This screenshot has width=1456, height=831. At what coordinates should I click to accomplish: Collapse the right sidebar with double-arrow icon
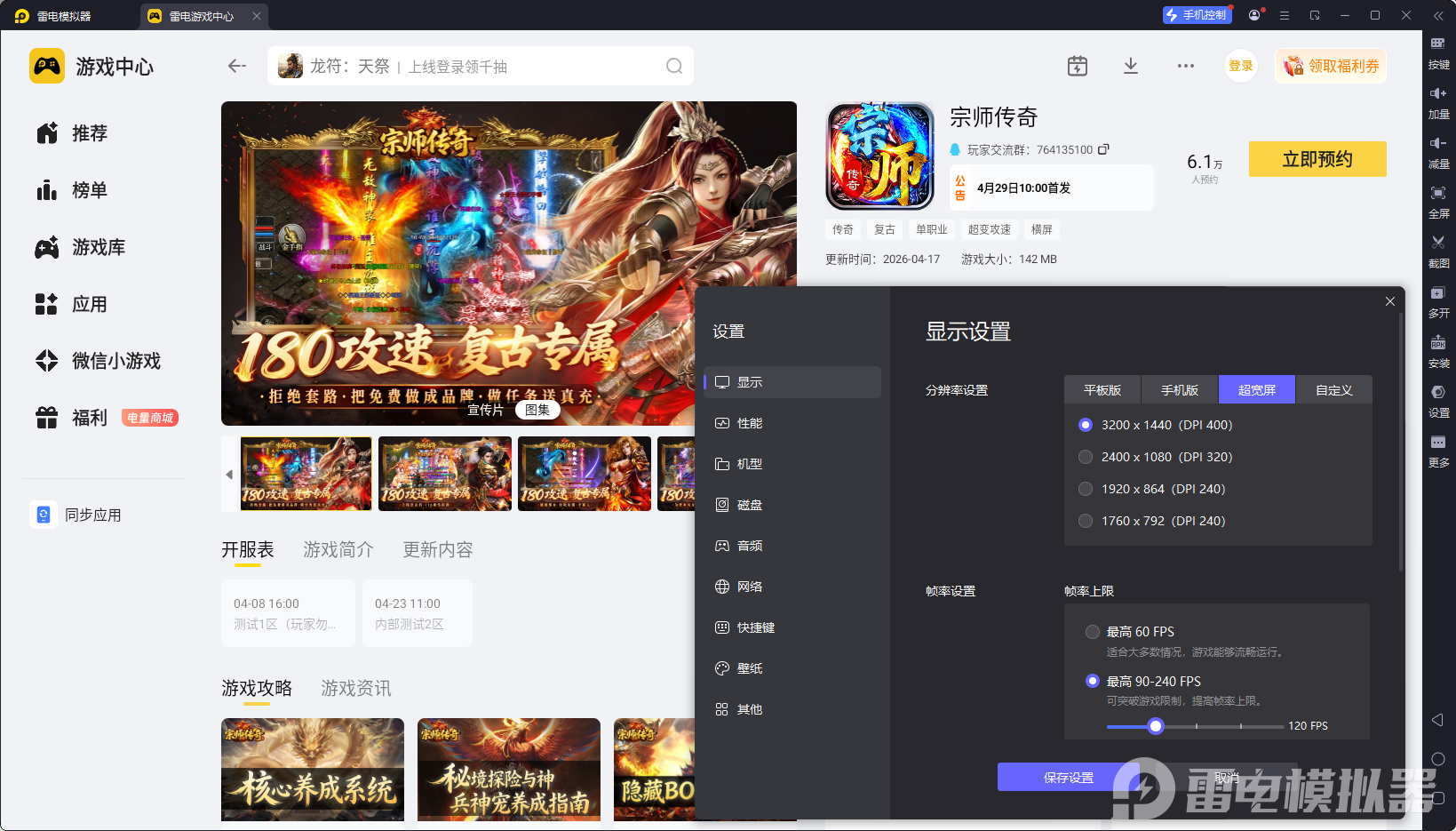coord(1438,15)
